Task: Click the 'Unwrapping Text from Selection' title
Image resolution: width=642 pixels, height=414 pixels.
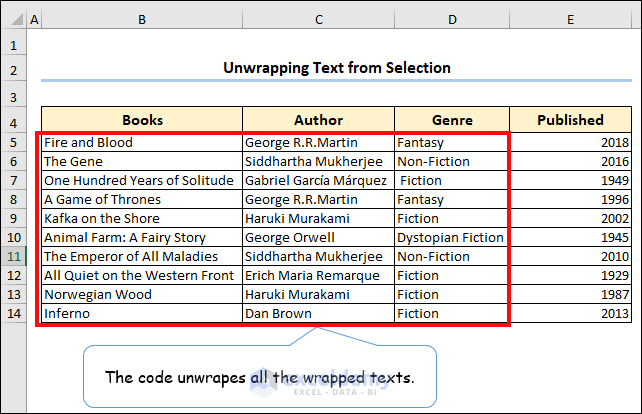Action: pyautogui.click(x=336, y=68)
